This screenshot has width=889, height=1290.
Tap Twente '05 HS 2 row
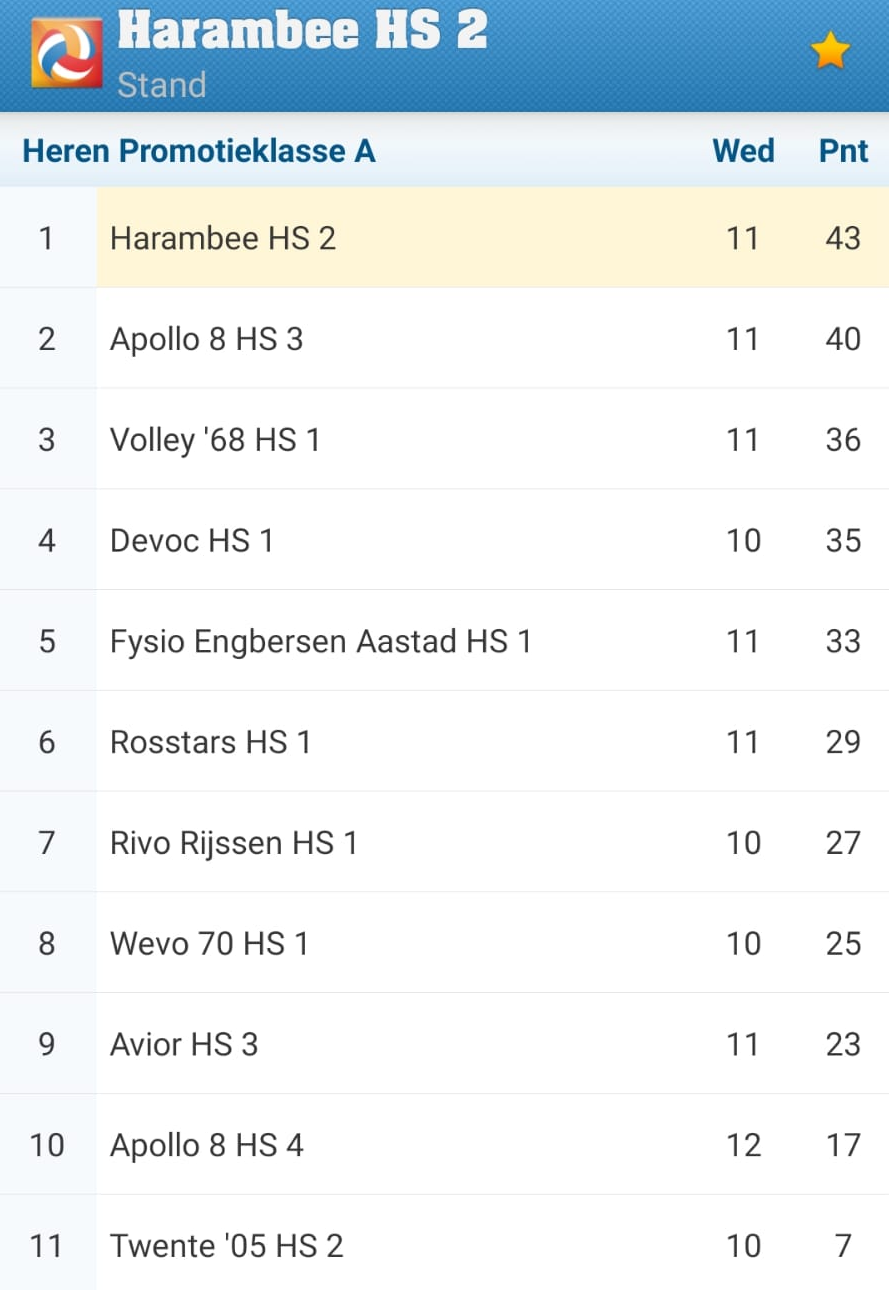tap(226, 1246)
